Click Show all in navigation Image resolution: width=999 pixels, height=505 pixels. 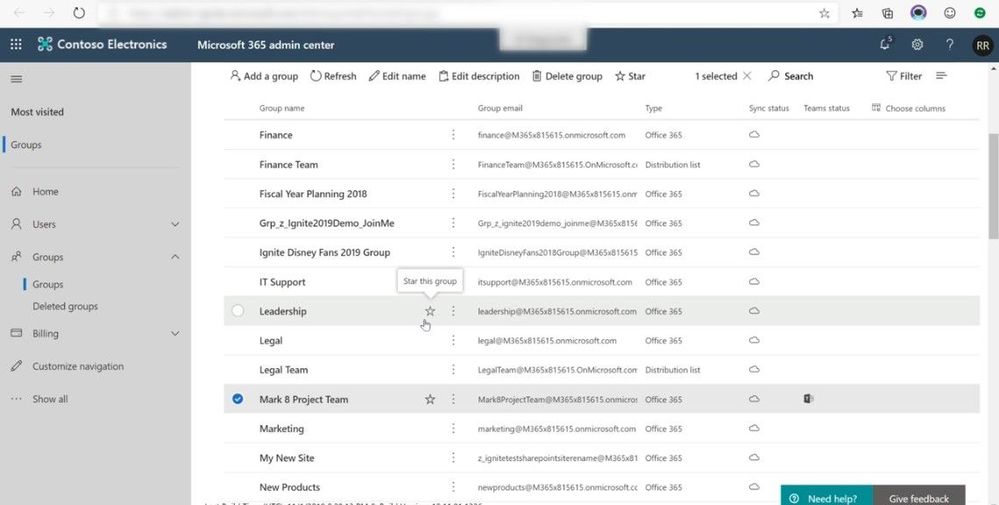tap(50, 399)
